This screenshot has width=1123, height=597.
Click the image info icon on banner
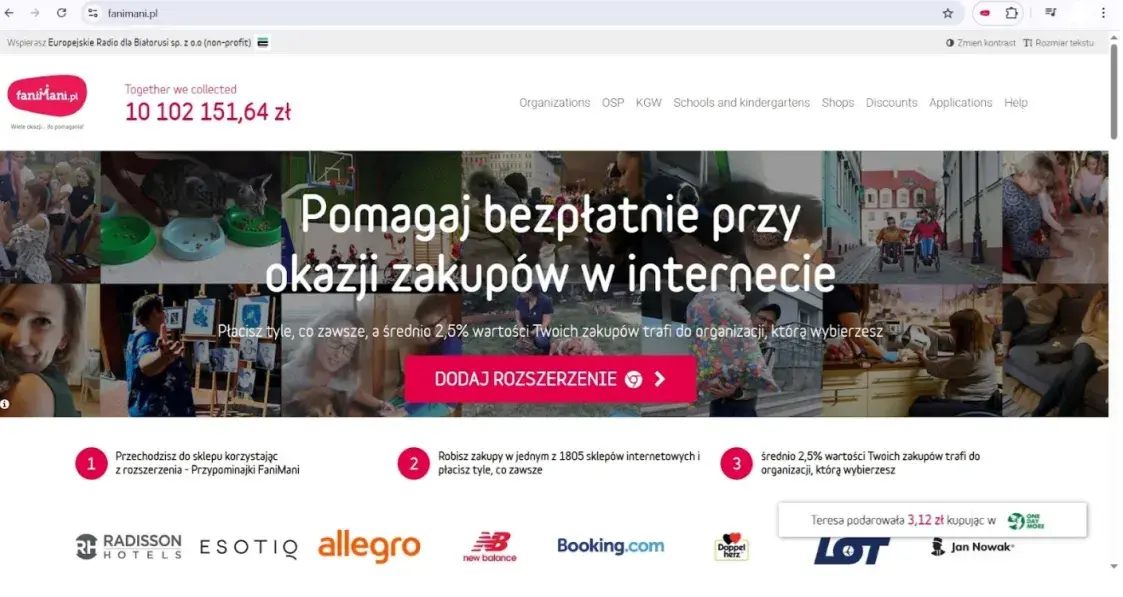pos(5,404)
